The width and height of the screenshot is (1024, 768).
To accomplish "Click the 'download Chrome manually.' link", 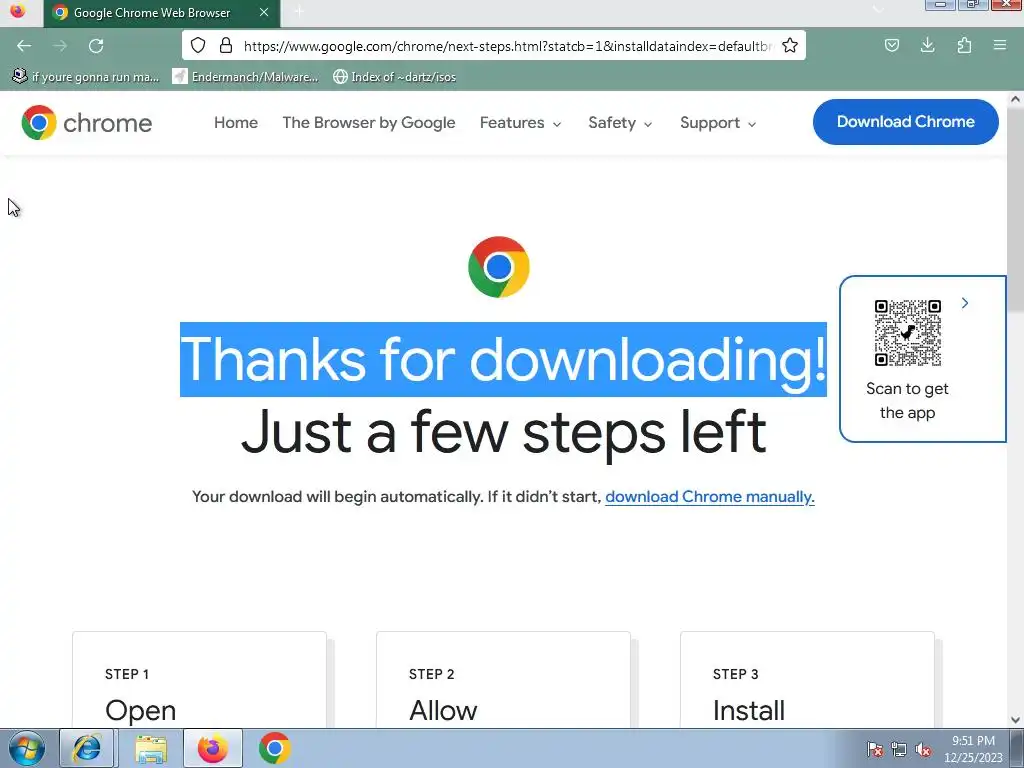I will coord(710,497).
